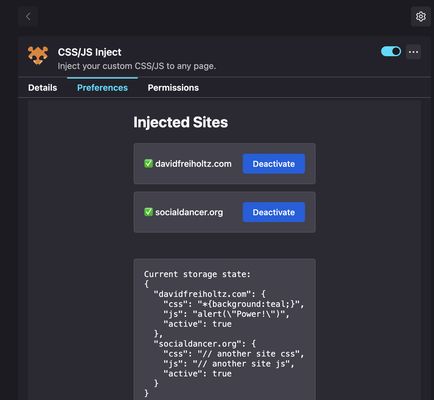Click the 'Inject your custom CSS/JS' description
The width and height of the screenshot is (434, 400).
click(x=137, y=66)
